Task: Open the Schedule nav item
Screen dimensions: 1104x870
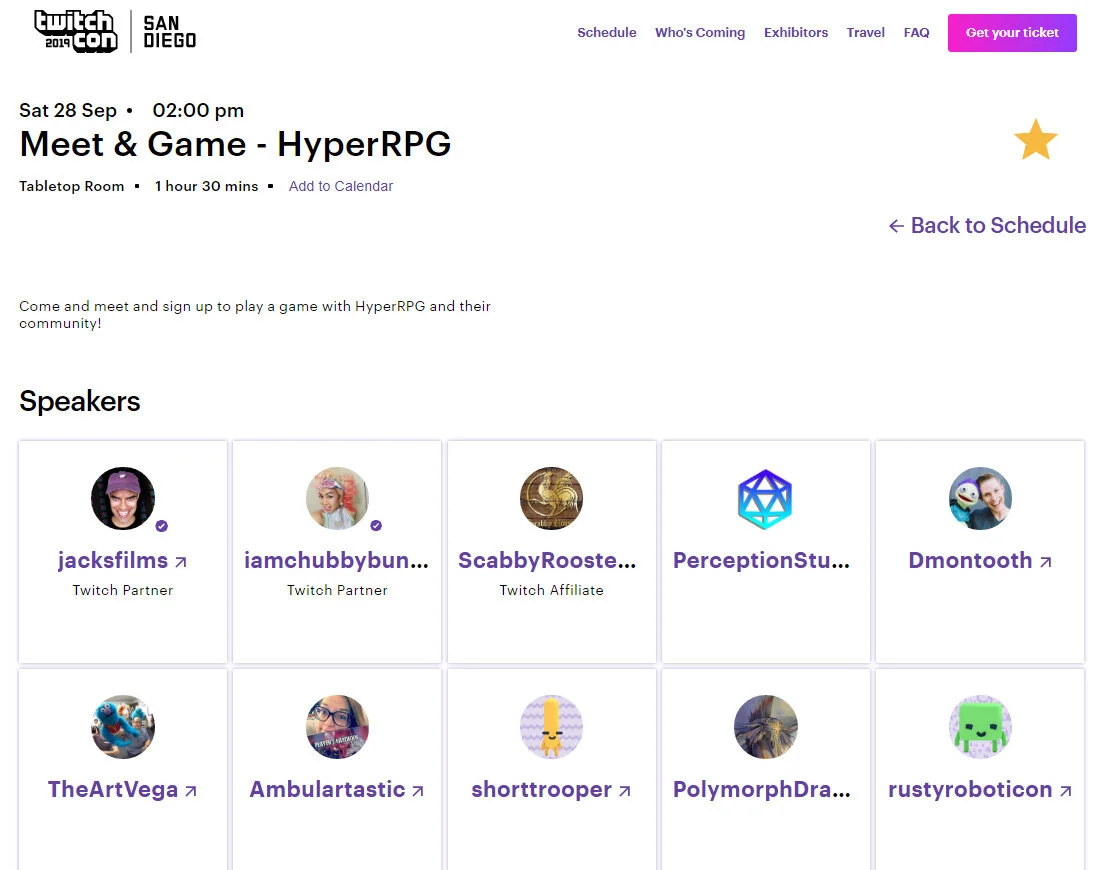Action: tap(606, 32)
